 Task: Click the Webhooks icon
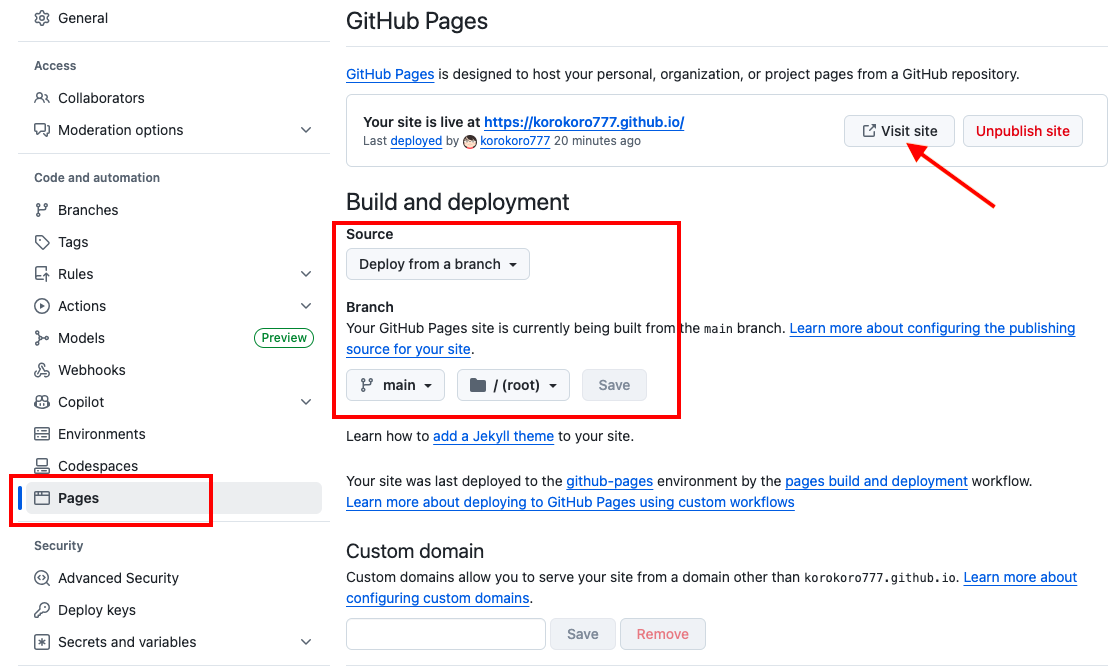[39, 369]
